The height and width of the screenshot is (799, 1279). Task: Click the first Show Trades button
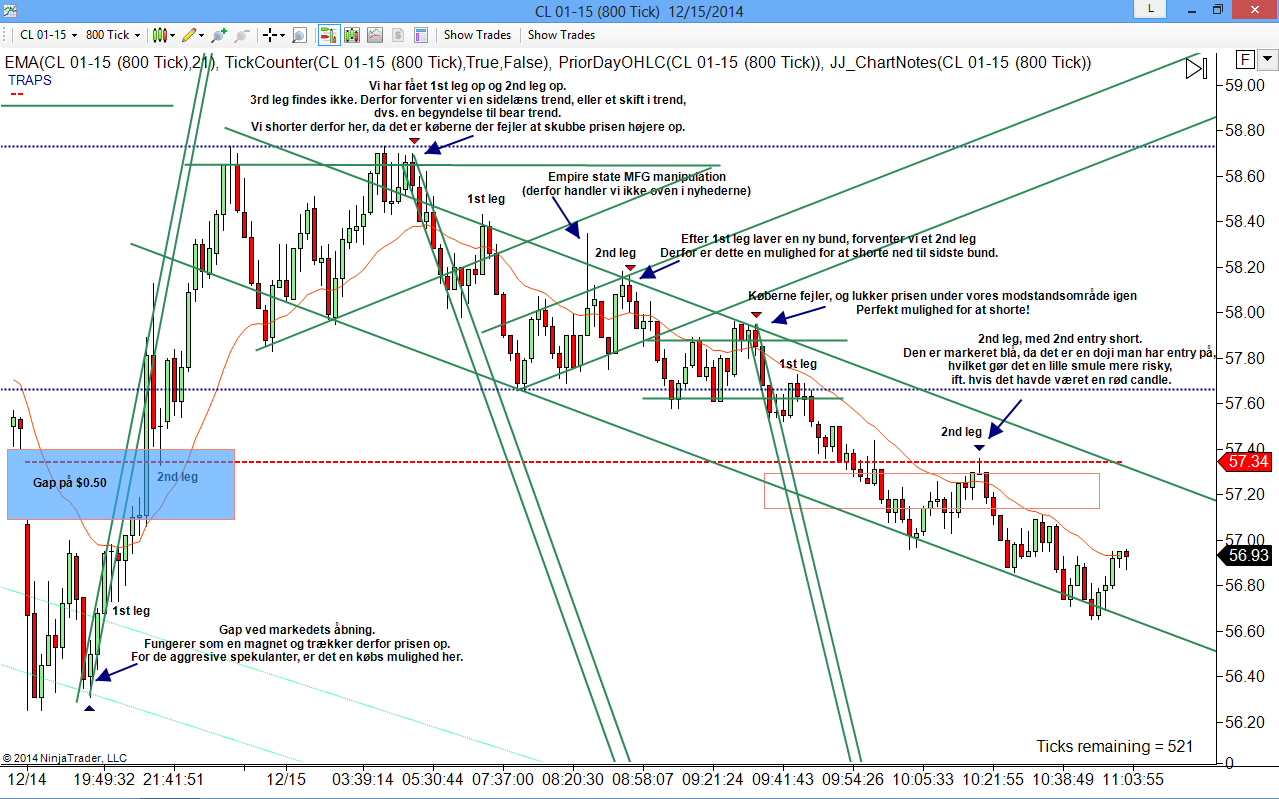(477, 35)
